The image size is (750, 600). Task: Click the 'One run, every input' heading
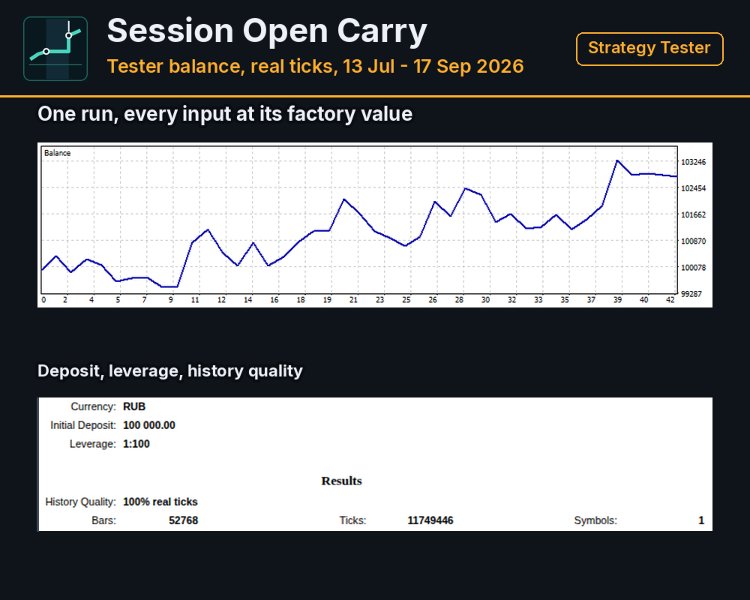tap(225, 114)
